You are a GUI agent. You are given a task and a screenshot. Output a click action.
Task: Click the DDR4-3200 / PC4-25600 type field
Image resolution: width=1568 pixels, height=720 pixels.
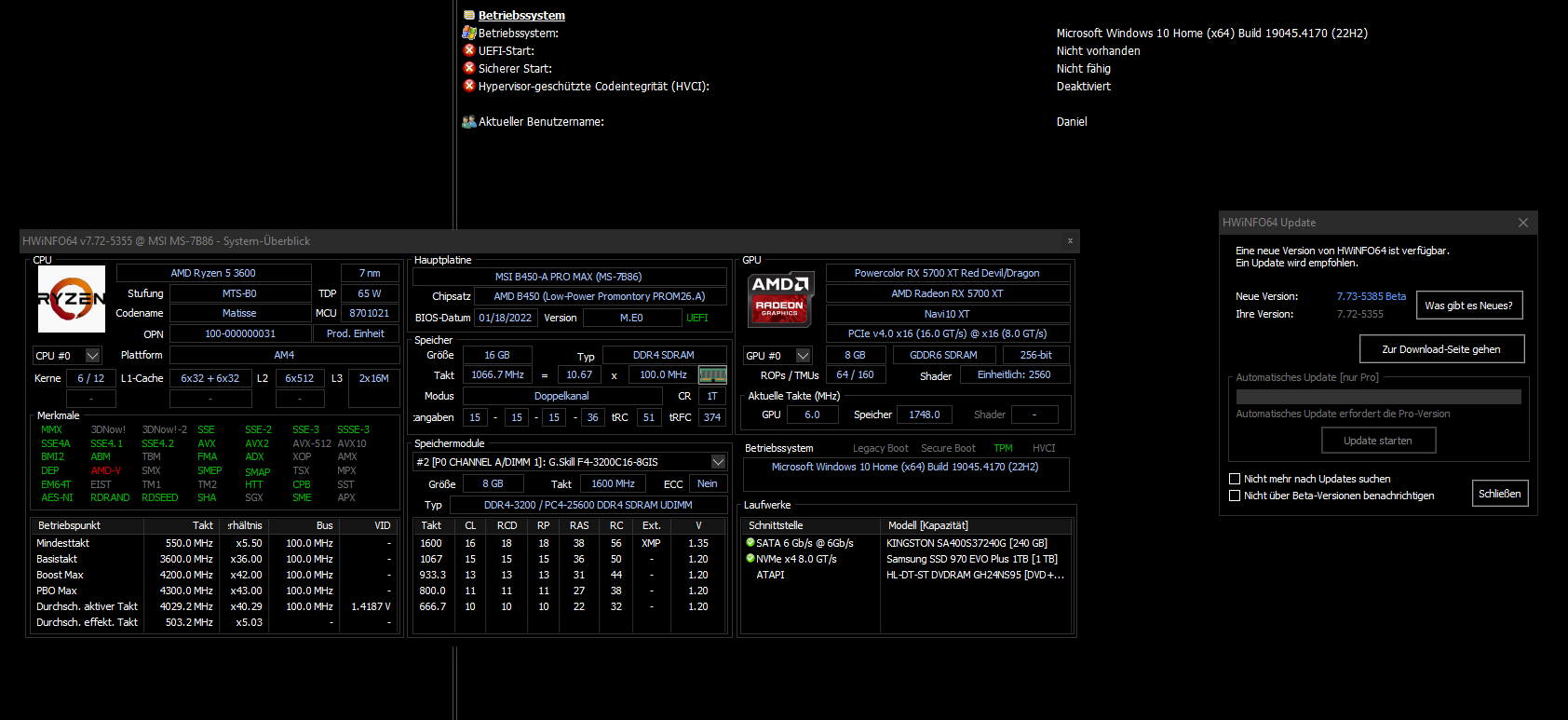click(588, 505)
